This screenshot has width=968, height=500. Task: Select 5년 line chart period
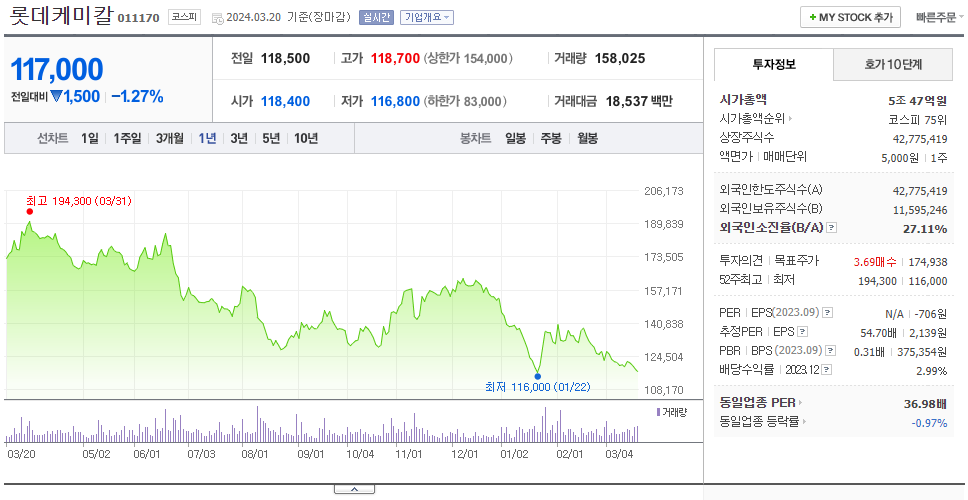(271, 138)
